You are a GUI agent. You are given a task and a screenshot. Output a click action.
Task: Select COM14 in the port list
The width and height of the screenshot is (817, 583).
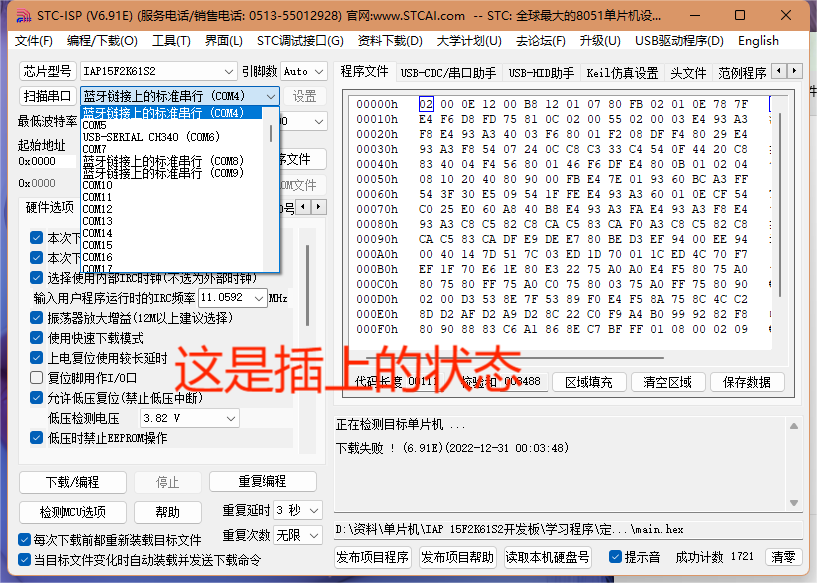pos(172,233)
